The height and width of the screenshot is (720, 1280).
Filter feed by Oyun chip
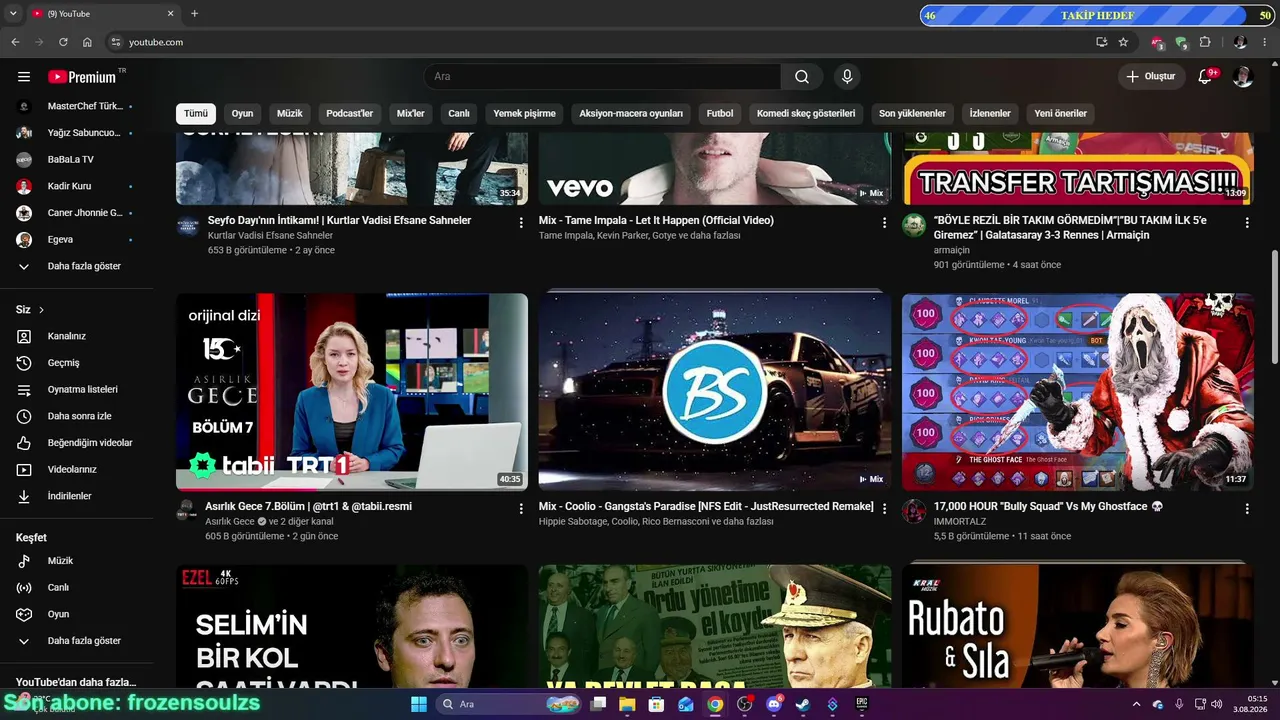coord(243,113)
